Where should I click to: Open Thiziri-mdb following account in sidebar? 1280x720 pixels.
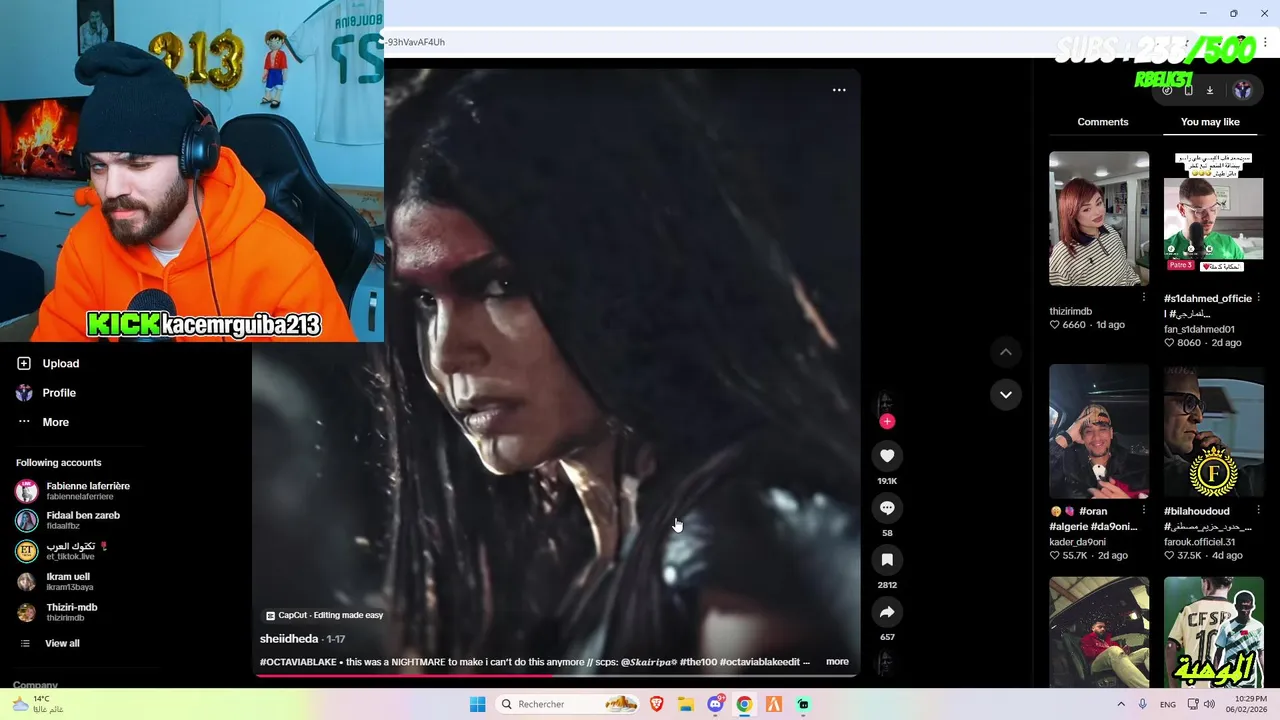coord(57,612)
